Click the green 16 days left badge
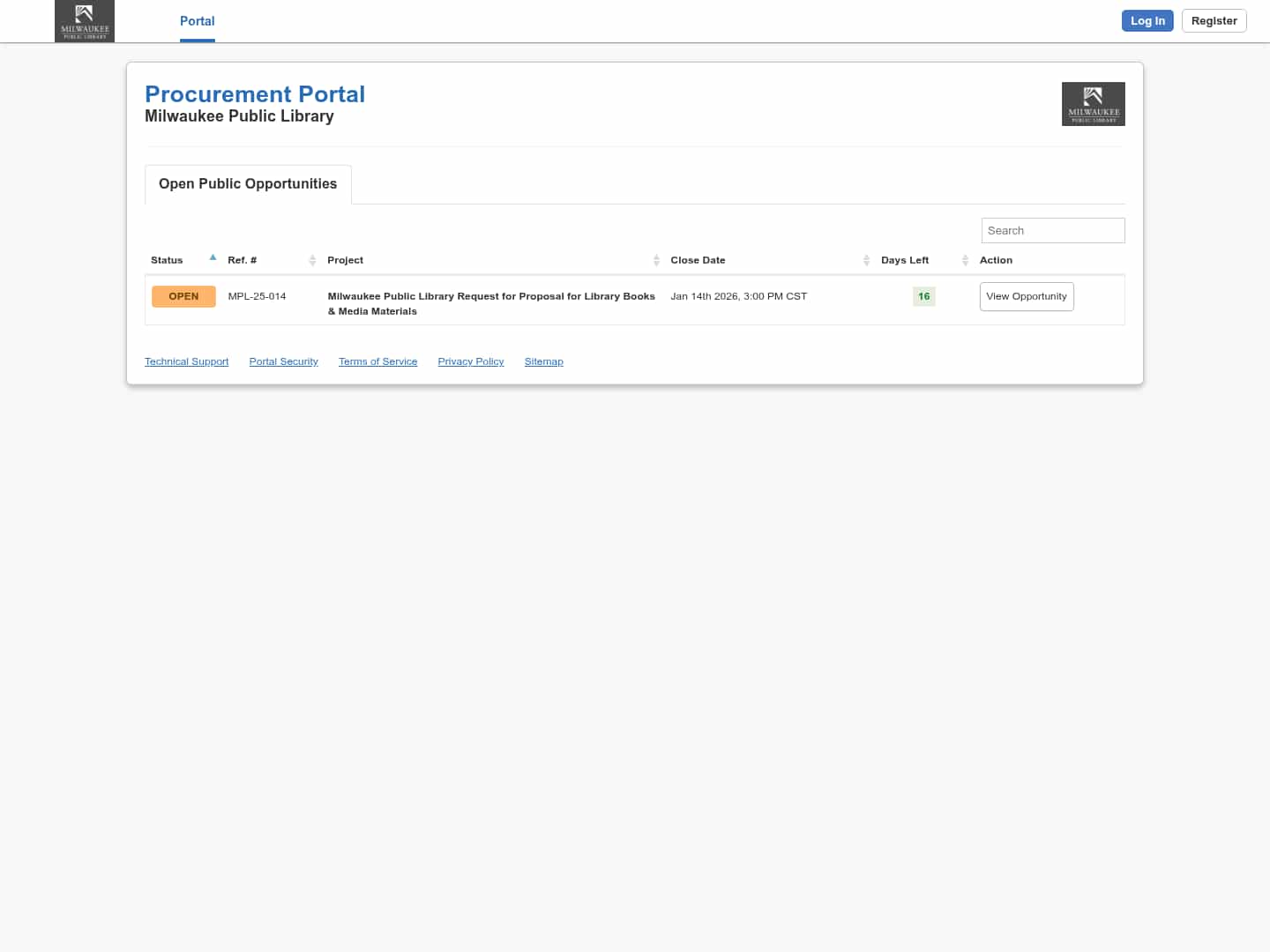Image resolution: width=1270 pixels, height=952 pixels. pos(923,296)
